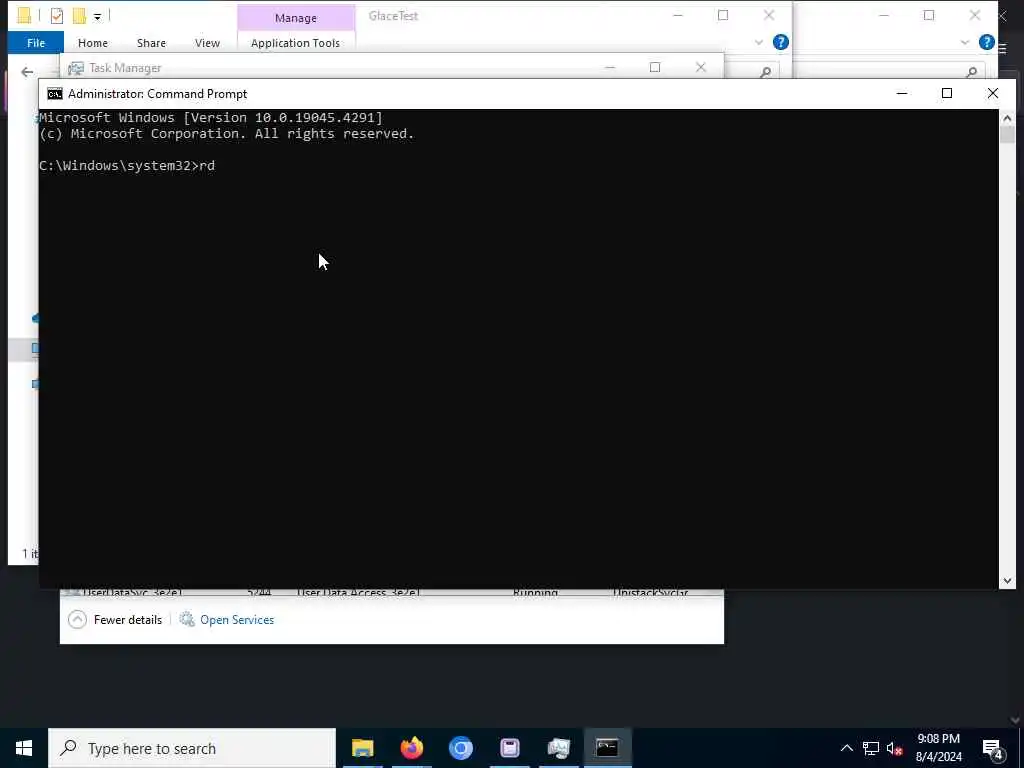This screenshot has width=1024, height=768.
Task: Switch to the Home ribbon tab
Action: click(93, 43)
